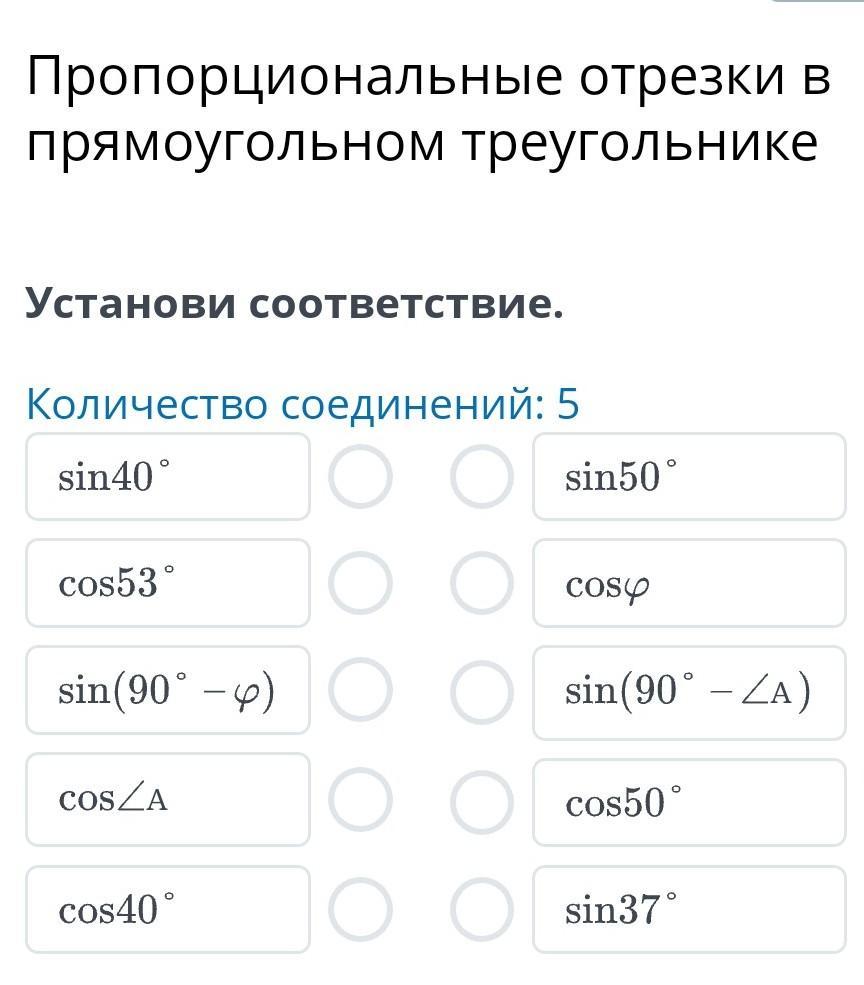Screen dimensions: 864x985
Task: Select the connector circle next to sin50°
Action: point(481,478)
